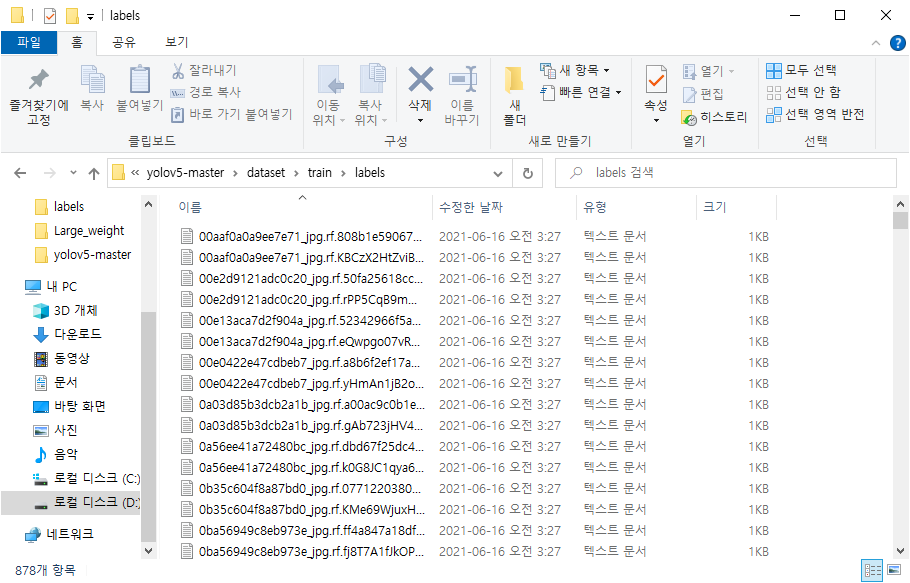Viewport: 910px width, 583px height.
Task: Sort by 수정한 날짜 column header
Action: coord(504,207)
